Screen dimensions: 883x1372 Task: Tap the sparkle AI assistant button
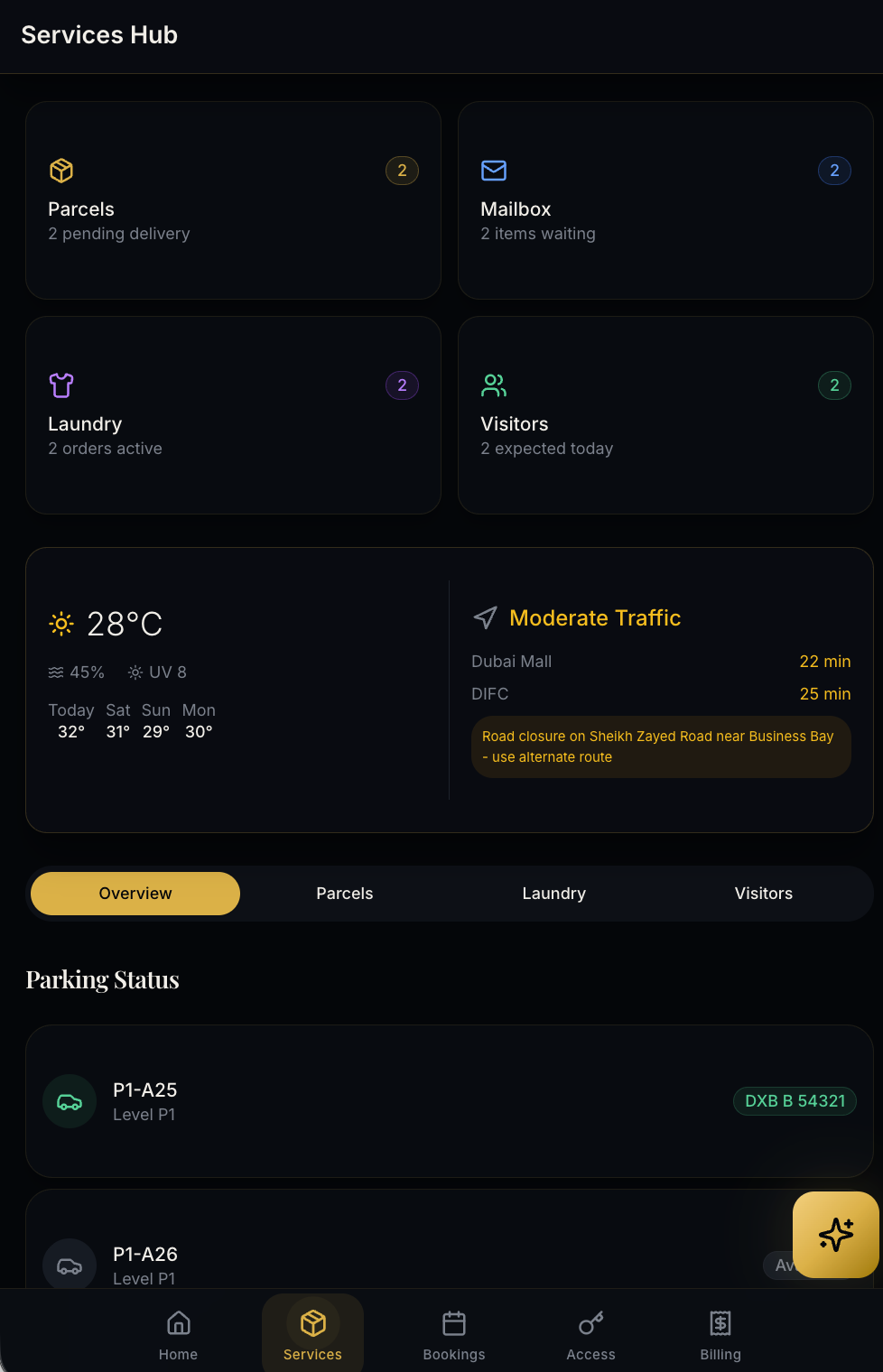835,1234
